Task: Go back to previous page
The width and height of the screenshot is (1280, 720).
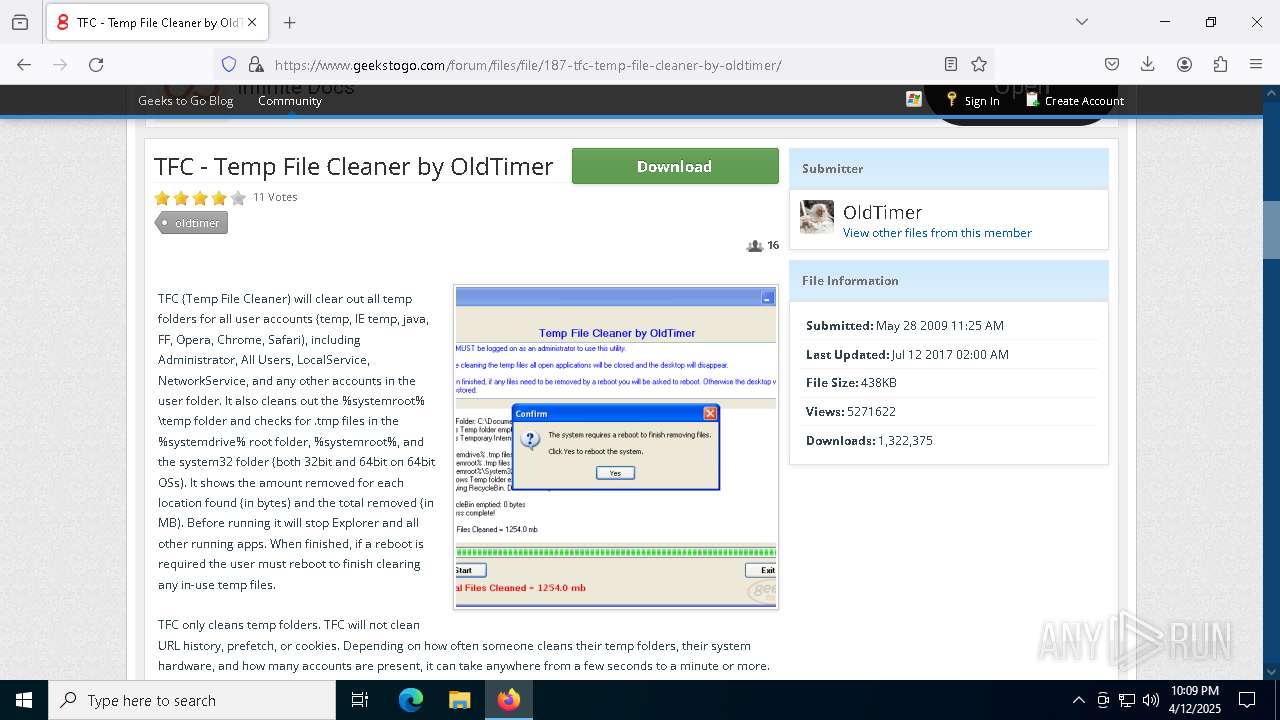Action: pyautogui.click(x=24, y=64)
